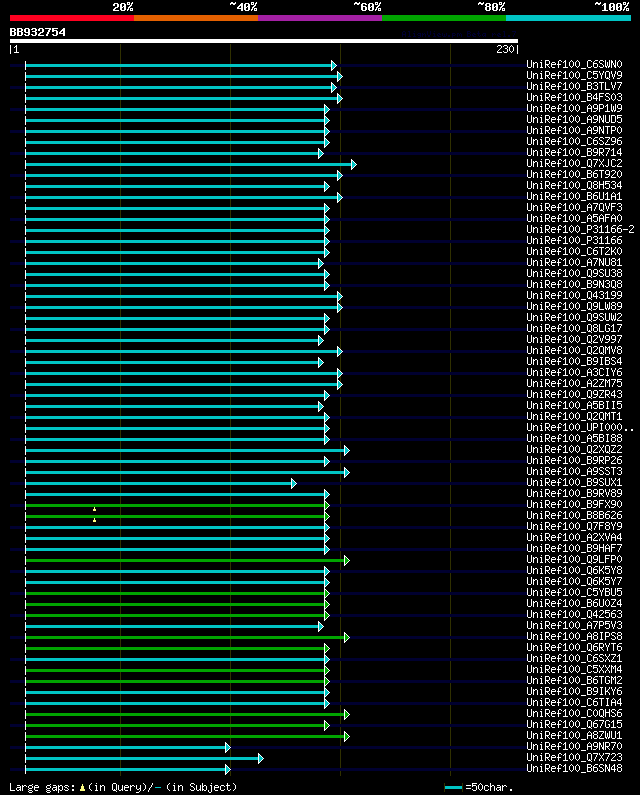Select the UniRef100_Q9SUW2 entry

tap(574, 317)
